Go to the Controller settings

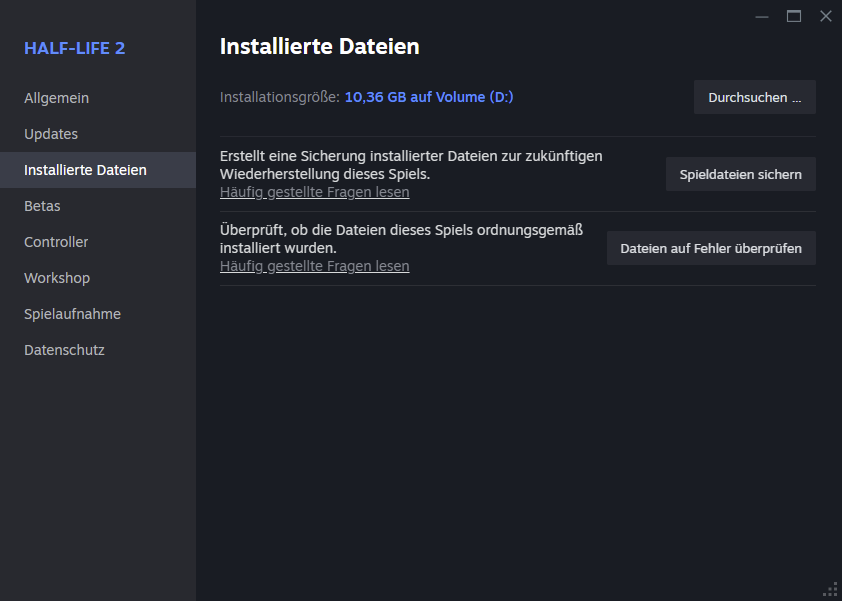(56, 242)
